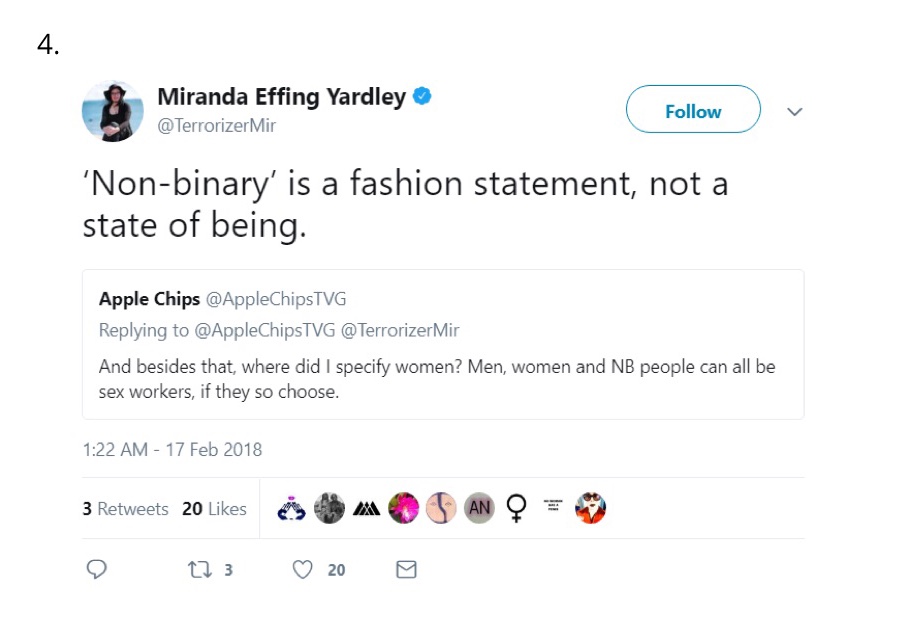Open the last liker avatar in orange
Screen dimensions: 904x618
click(x=591, y=508)
